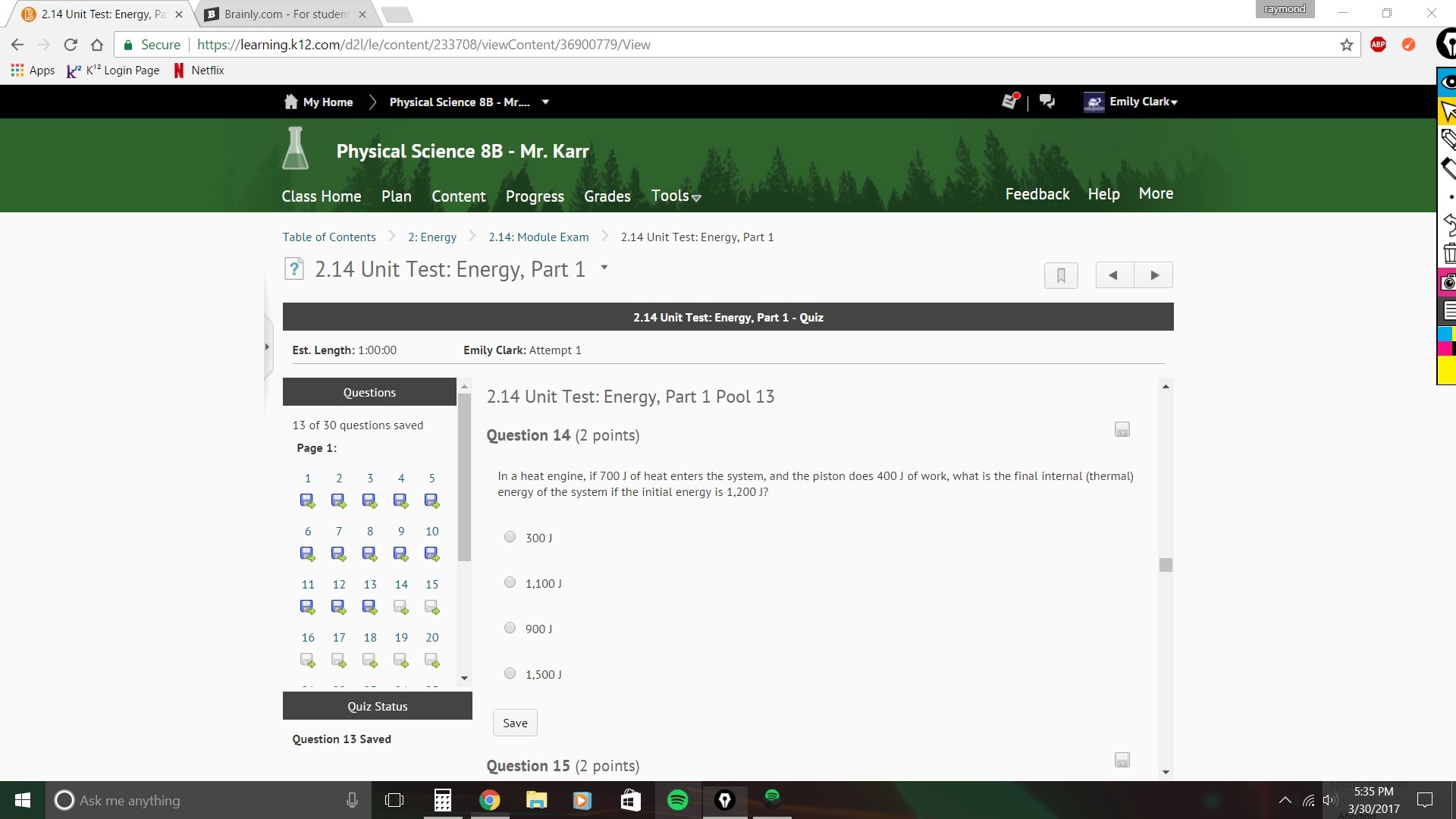This screenshot has width=1456, height=819.
Task: Open the Table of Contents breadcrumb link
Action: pos(329,237)
